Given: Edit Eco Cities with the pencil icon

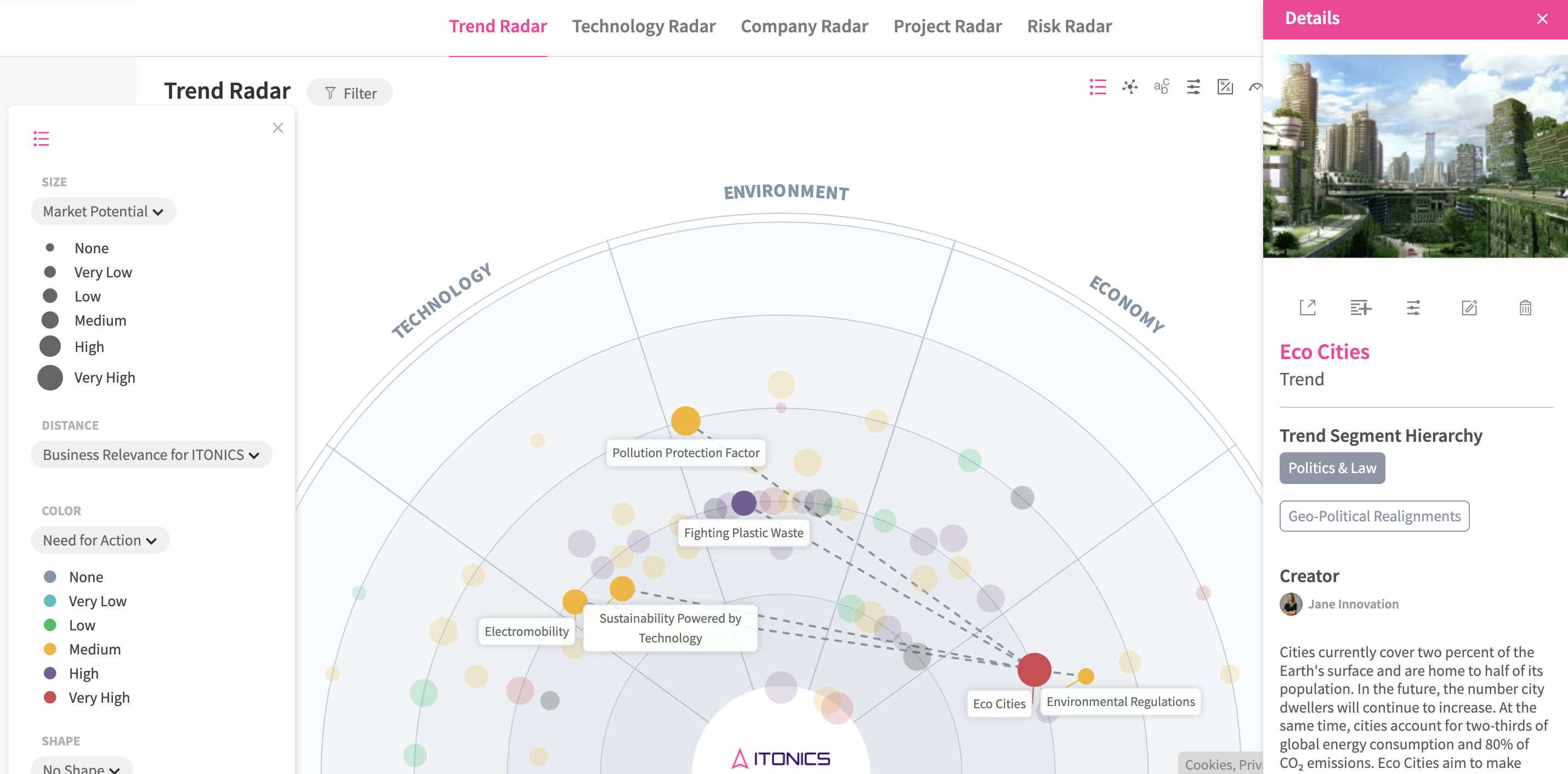Looking at the screenshot, I should (1469, 308).
